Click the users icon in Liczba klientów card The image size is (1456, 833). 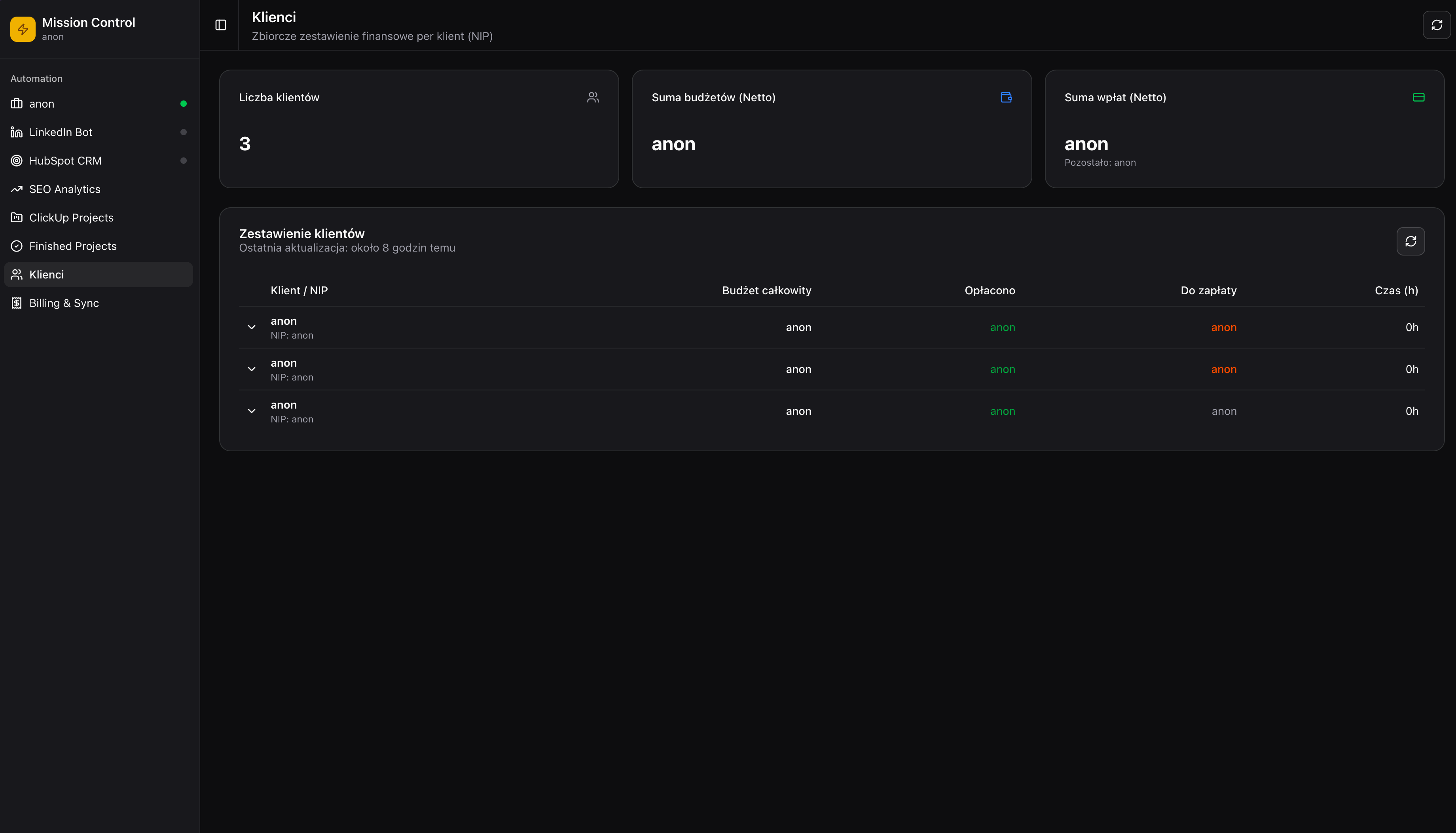click(593, 97)
